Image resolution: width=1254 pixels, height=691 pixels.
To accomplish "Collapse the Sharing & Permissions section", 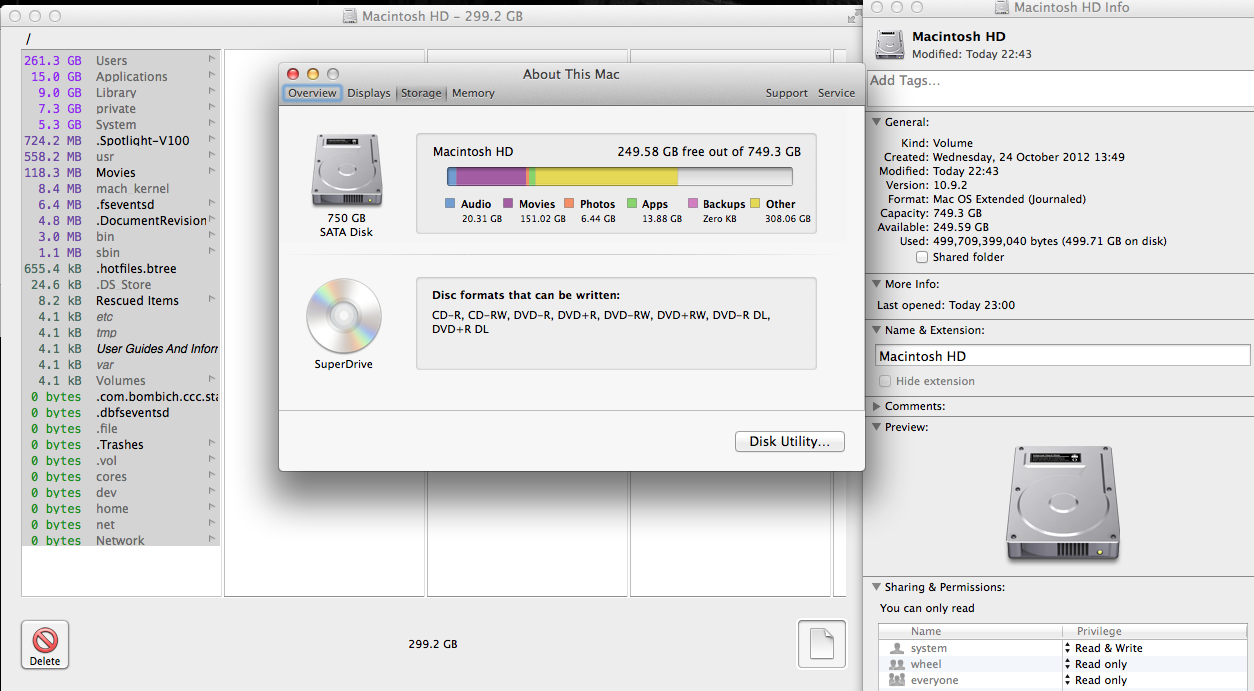I will click(876, 587).
